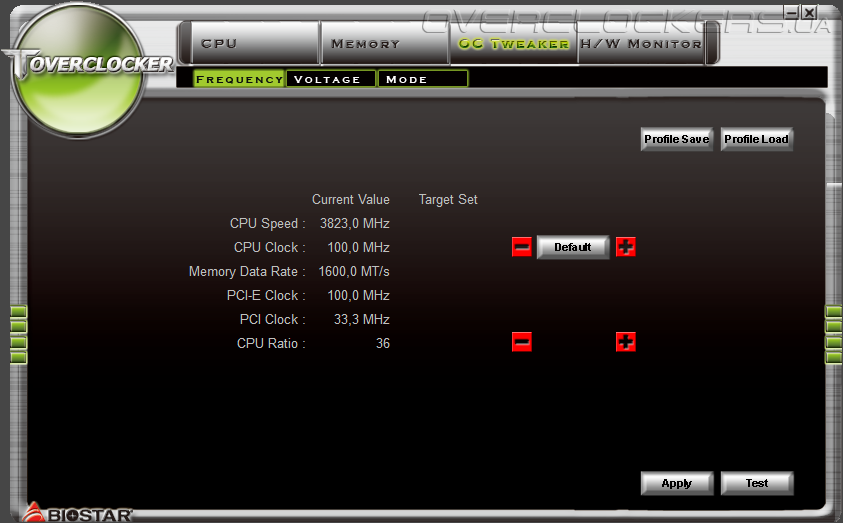Click the Current Value column header
This screenshot has width=843, height=523.
pyautogui.click(x=351, y=199)
